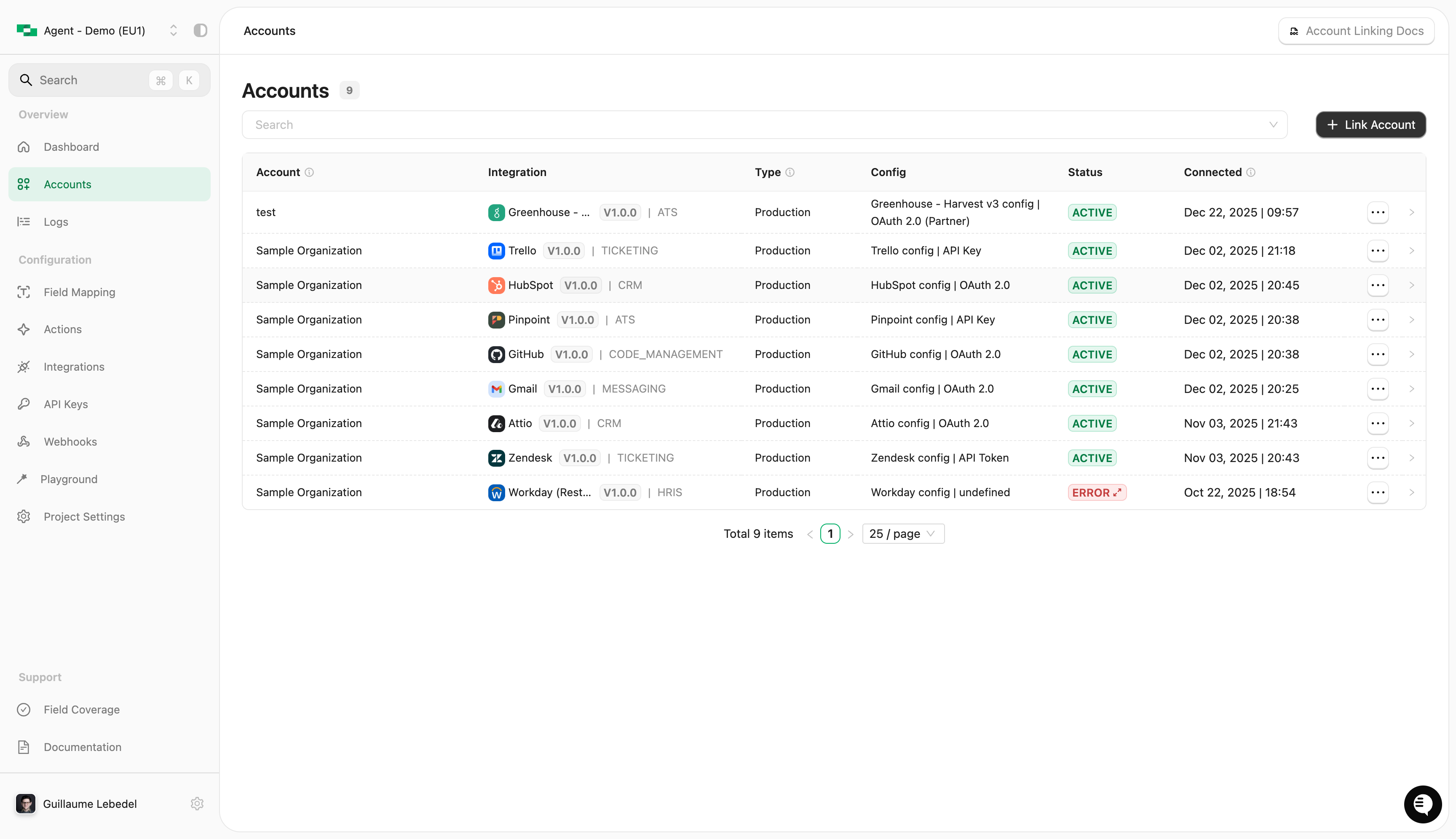The image size is (1456, 839).
Task: Select the Webhooks sidebar icon
Action: (x=24, y=441)
